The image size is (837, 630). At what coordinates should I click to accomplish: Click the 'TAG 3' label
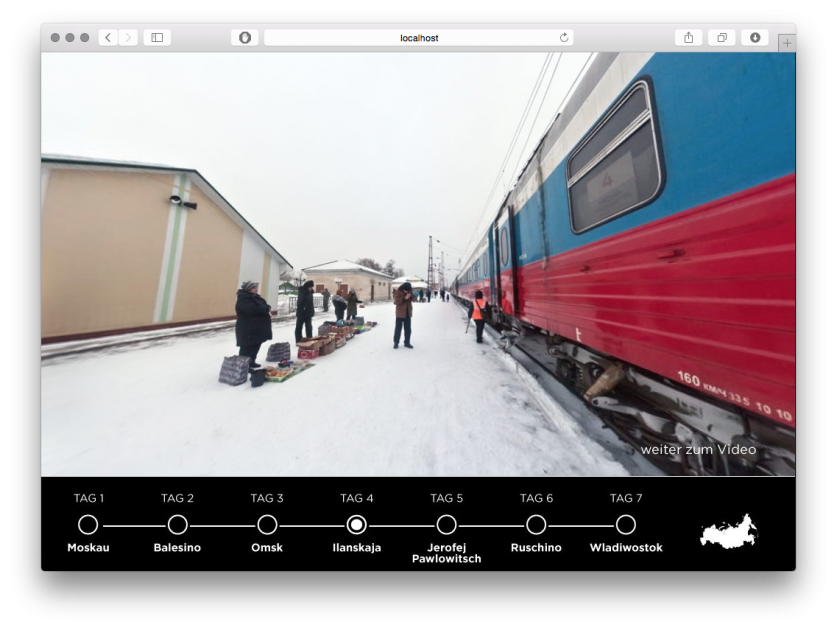[x=267, y=498]
